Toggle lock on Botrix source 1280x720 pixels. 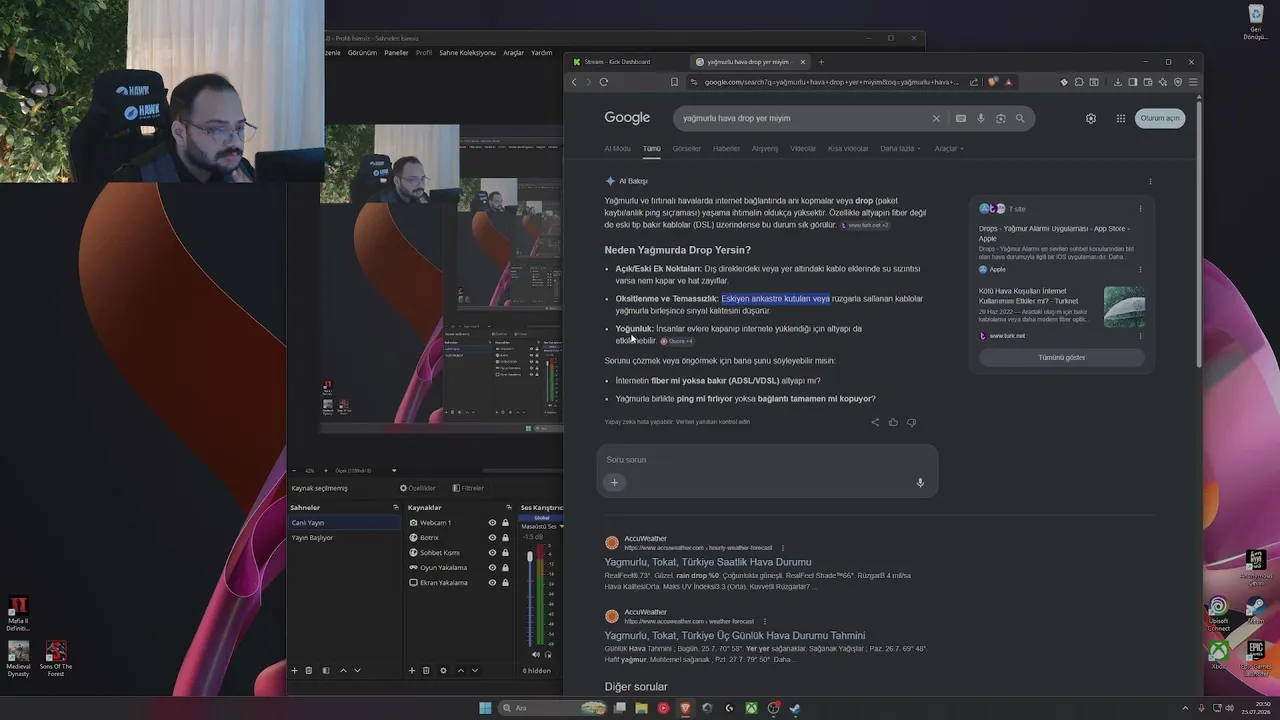click(505, 538)
